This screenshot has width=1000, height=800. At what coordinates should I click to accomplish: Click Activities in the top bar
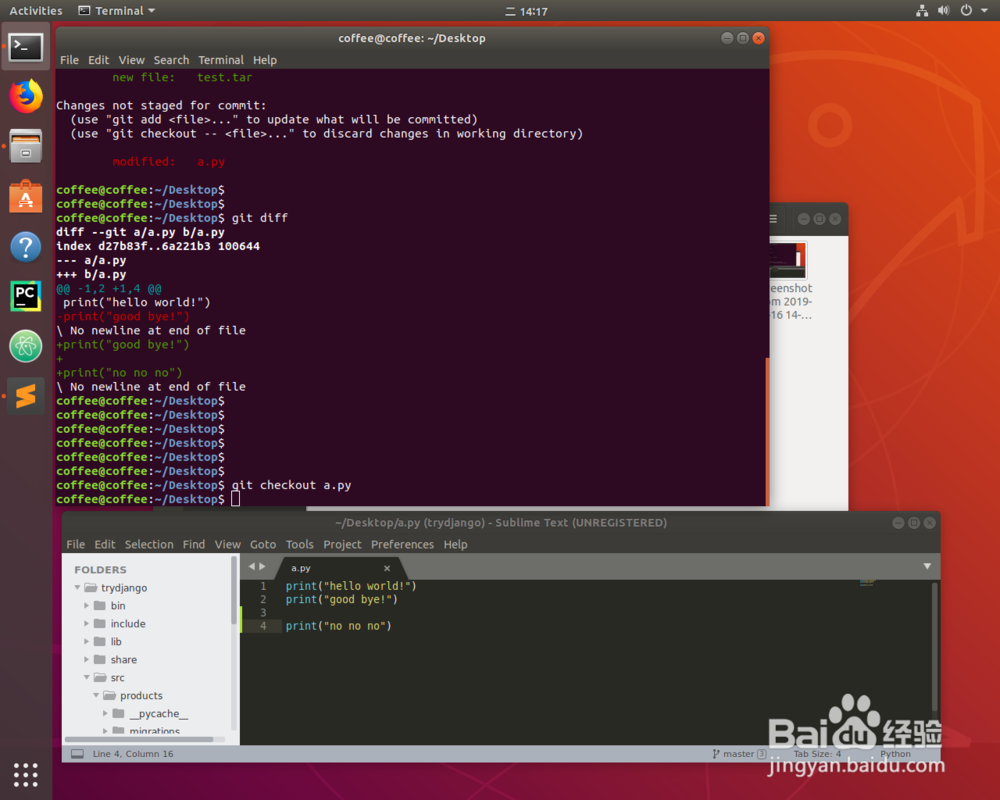(x=36, y=10)
